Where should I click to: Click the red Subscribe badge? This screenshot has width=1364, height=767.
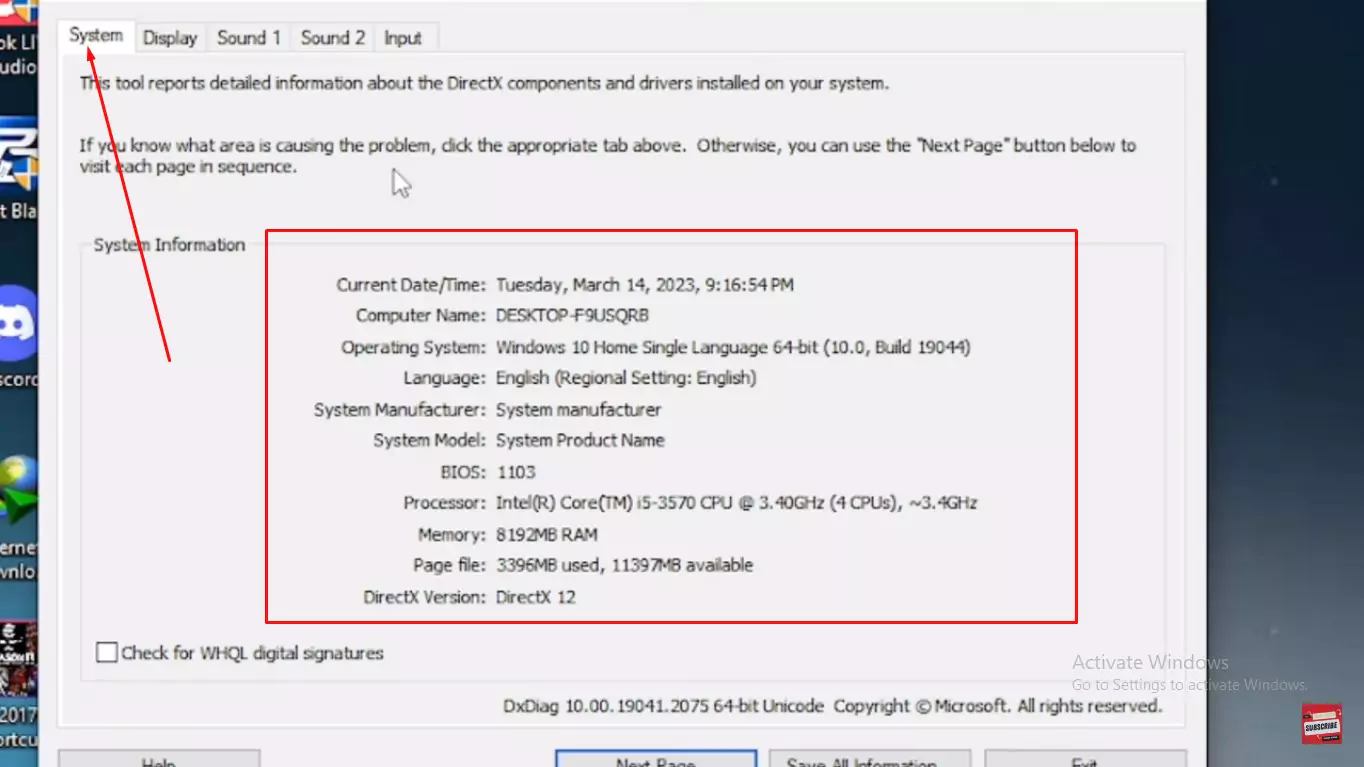(1322, 724)
